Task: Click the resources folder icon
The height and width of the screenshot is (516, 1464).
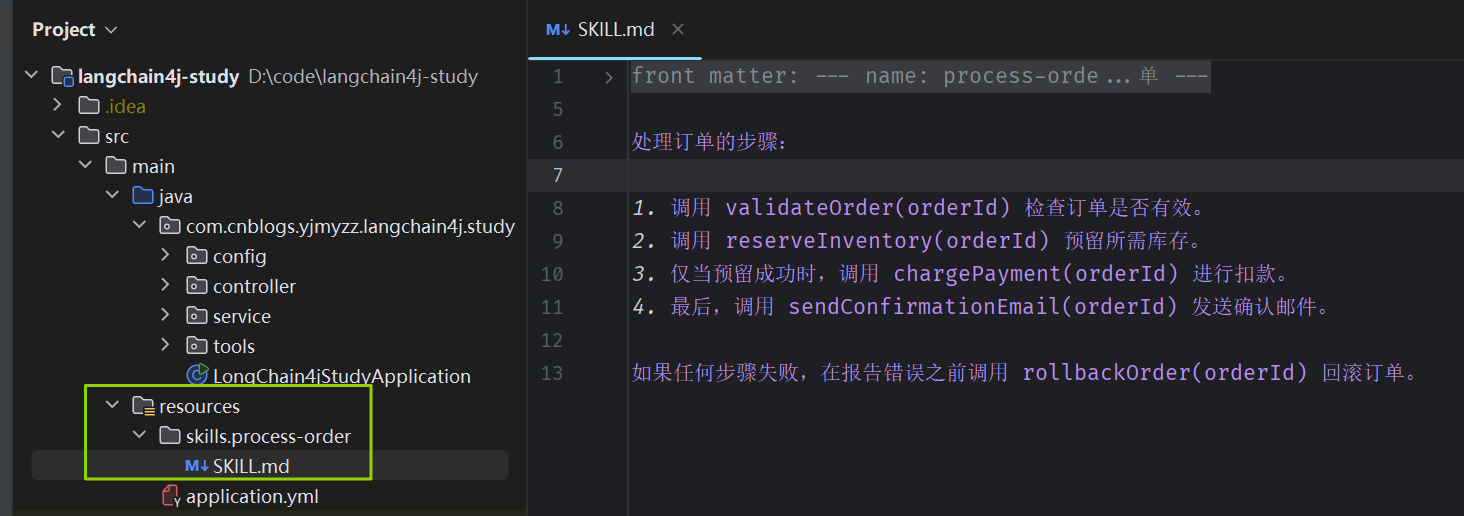Action: click(143, 407)
